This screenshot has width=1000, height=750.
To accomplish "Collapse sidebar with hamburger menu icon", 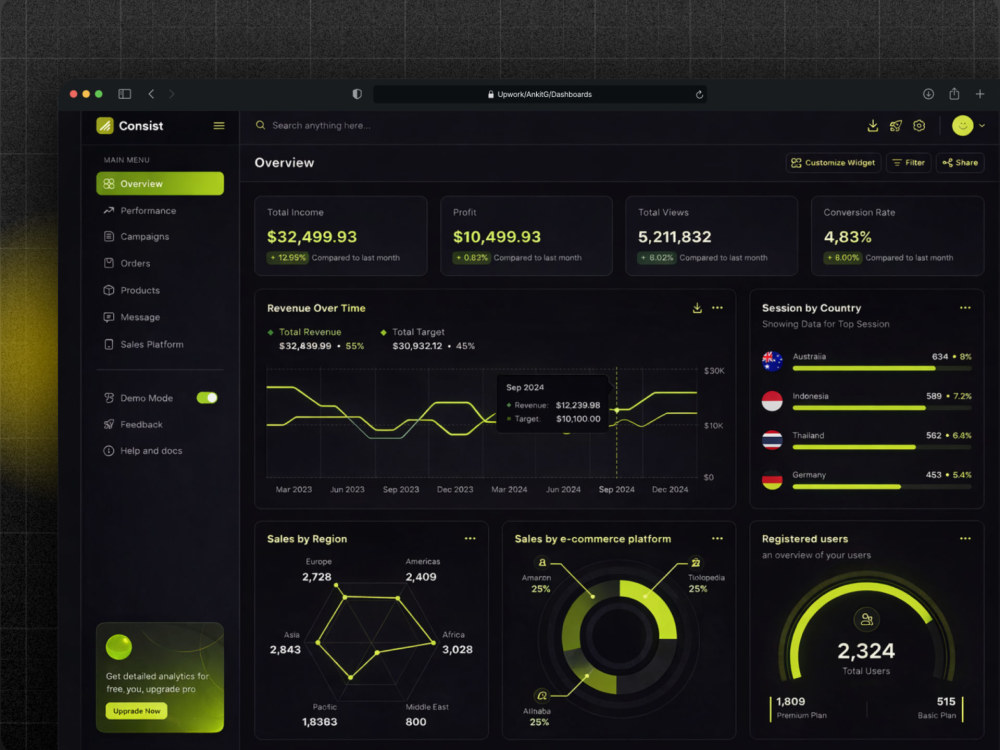I will [x=219, y=126].
